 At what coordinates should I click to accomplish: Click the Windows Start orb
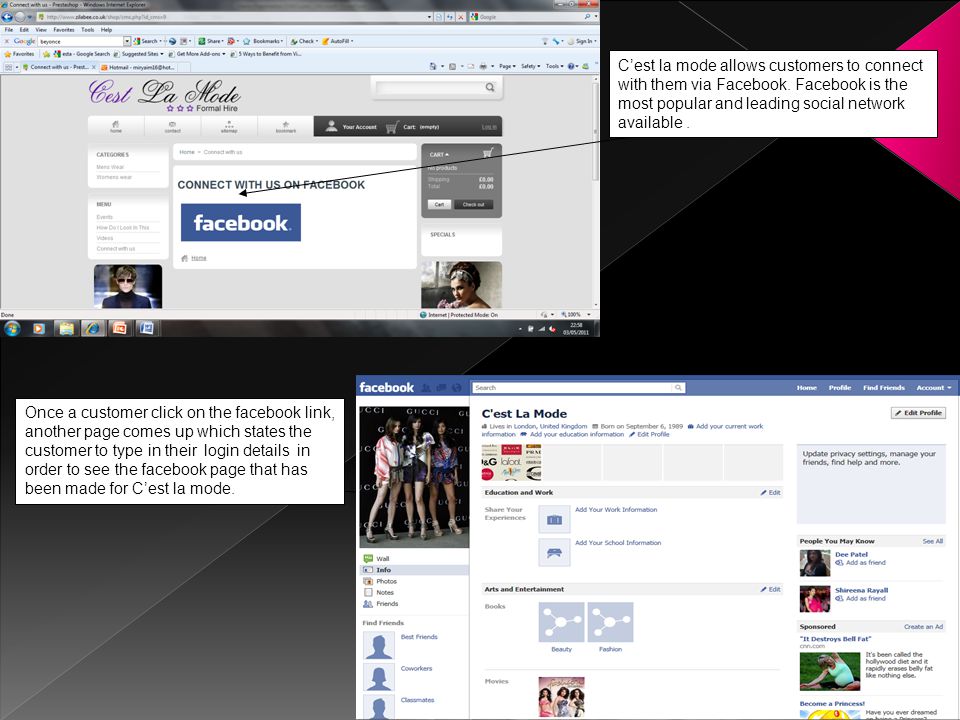pyautogui.click(x=12, y=329)
